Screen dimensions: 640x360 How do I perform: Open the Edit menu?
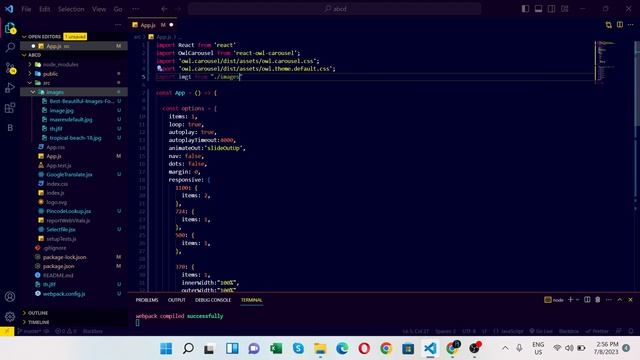[x=44, y=9]
